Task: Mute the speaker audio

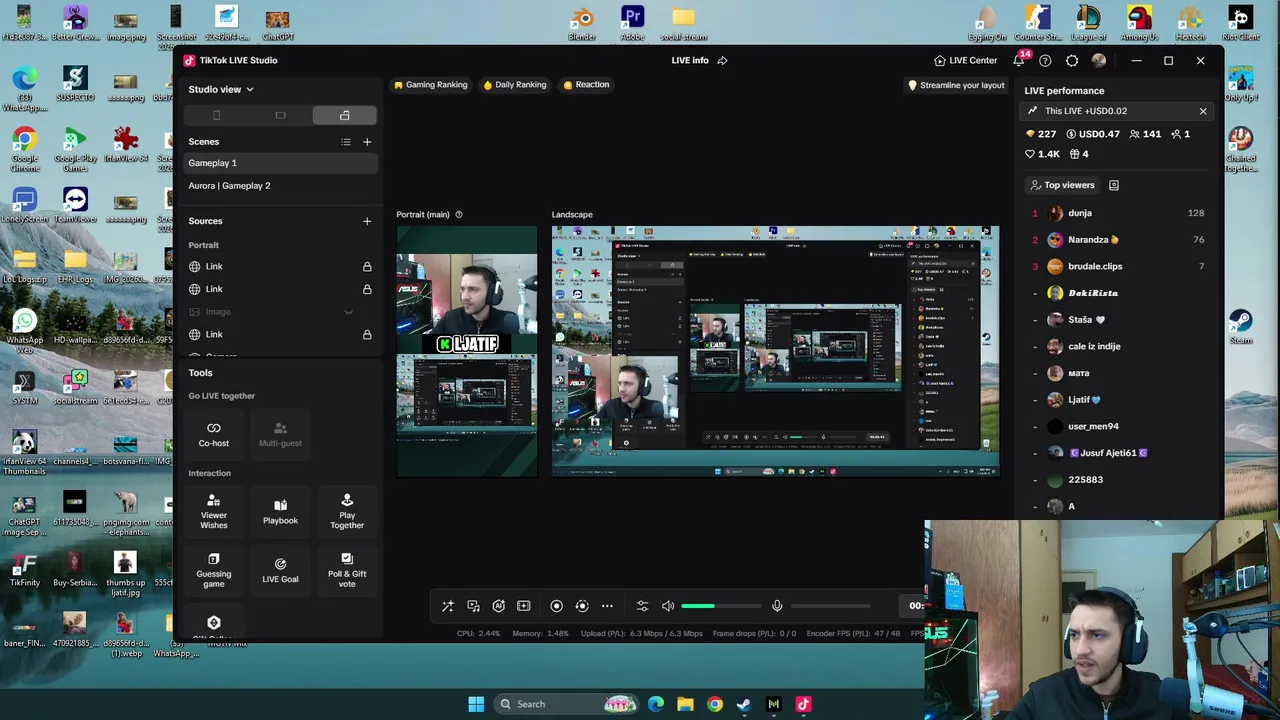Action: (x=668, y=606)
